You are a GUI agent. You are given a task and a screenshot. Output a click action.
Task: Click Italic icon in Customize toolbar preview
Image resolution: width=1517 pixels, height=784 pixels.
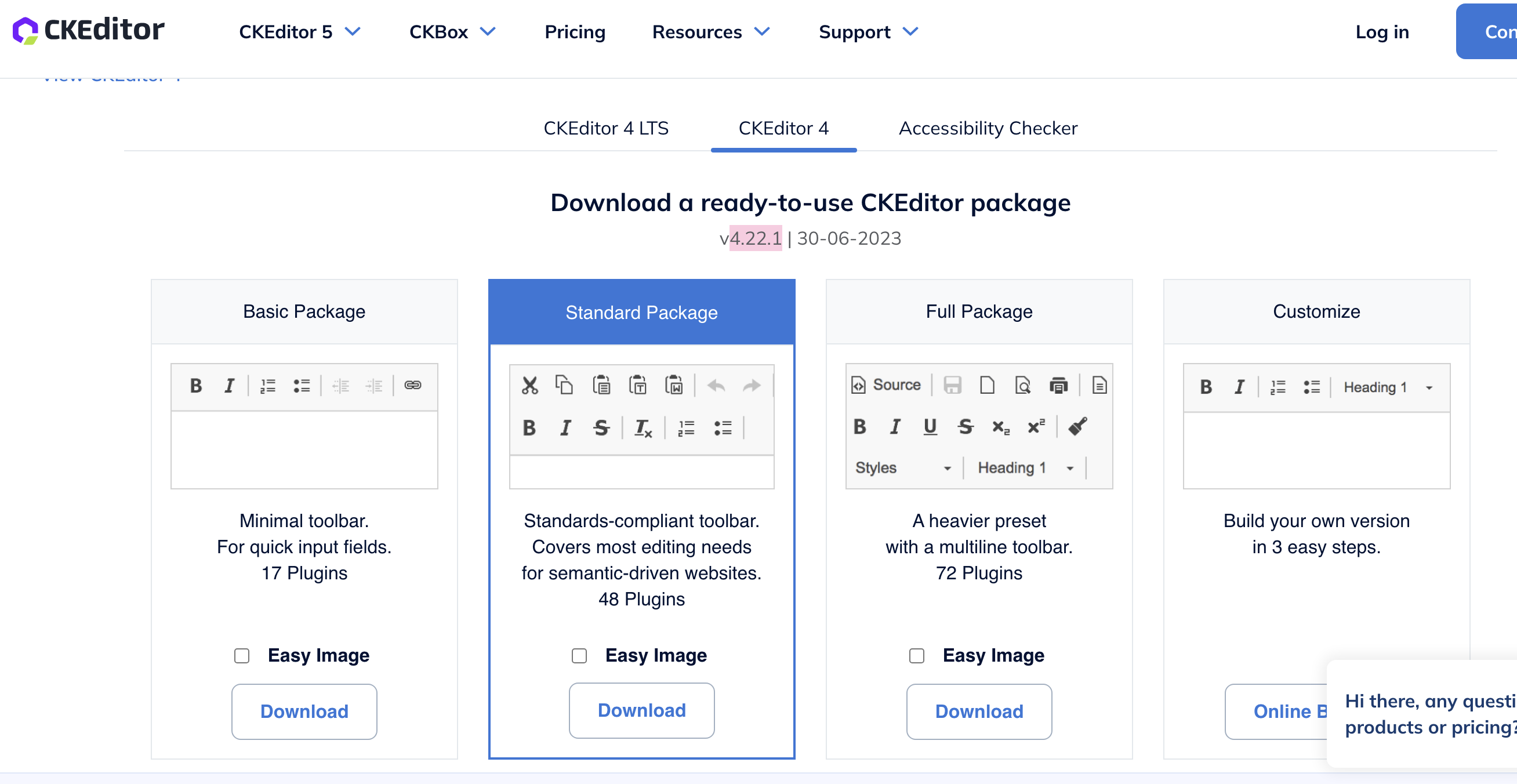(x=1239, y=387)
